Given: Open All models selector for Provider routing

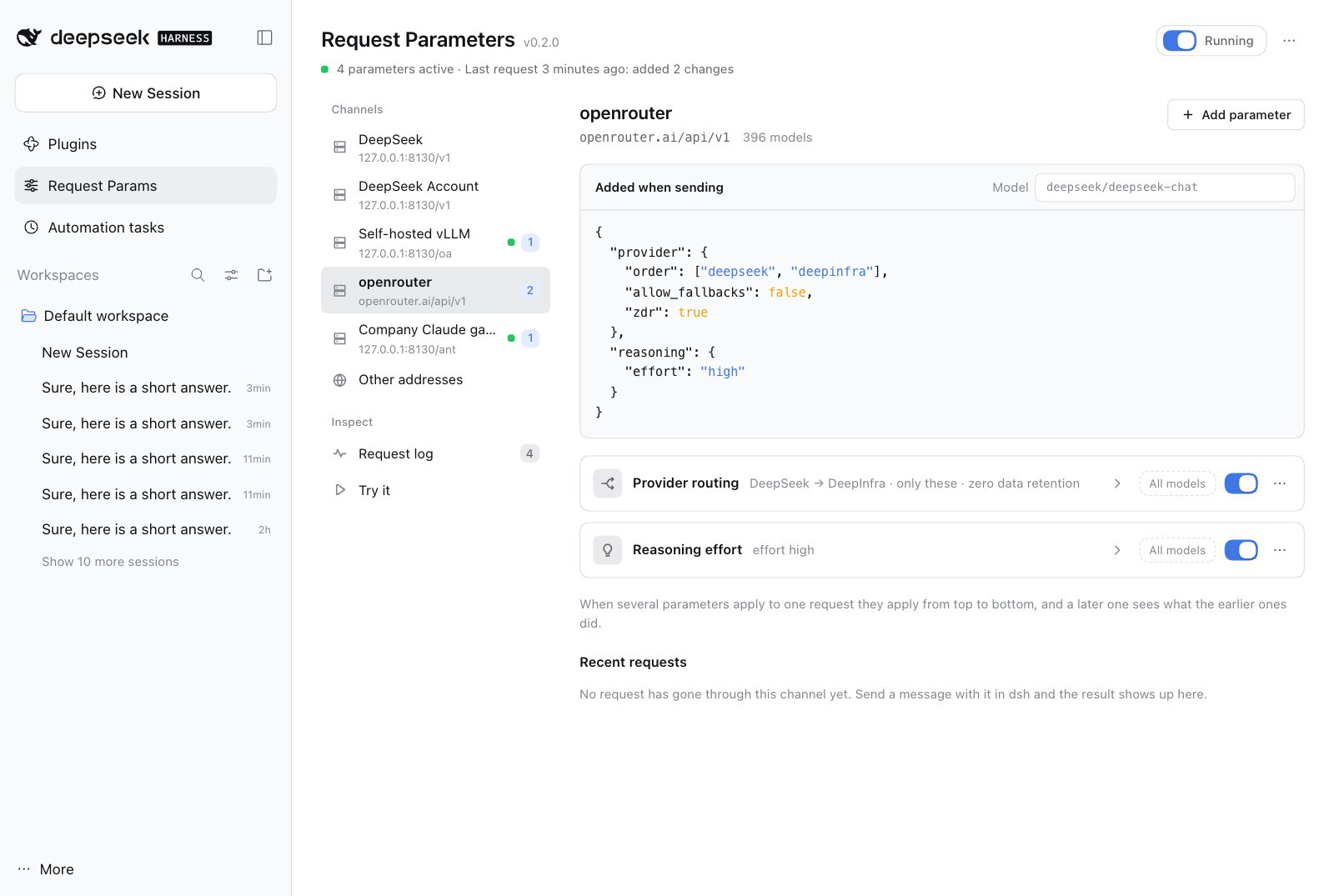Looking at the screenshot, I should pyautogui.click(x=1177, y=483).
